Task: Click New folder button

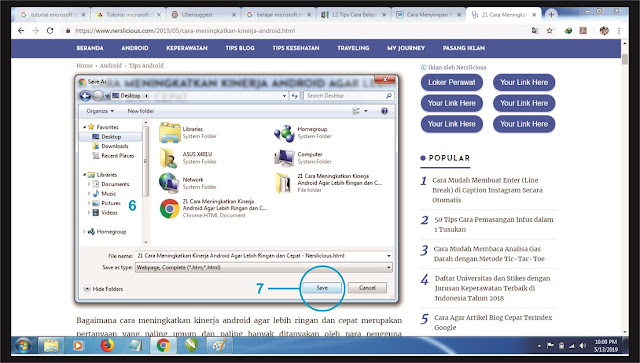Action: click(141, 111)
